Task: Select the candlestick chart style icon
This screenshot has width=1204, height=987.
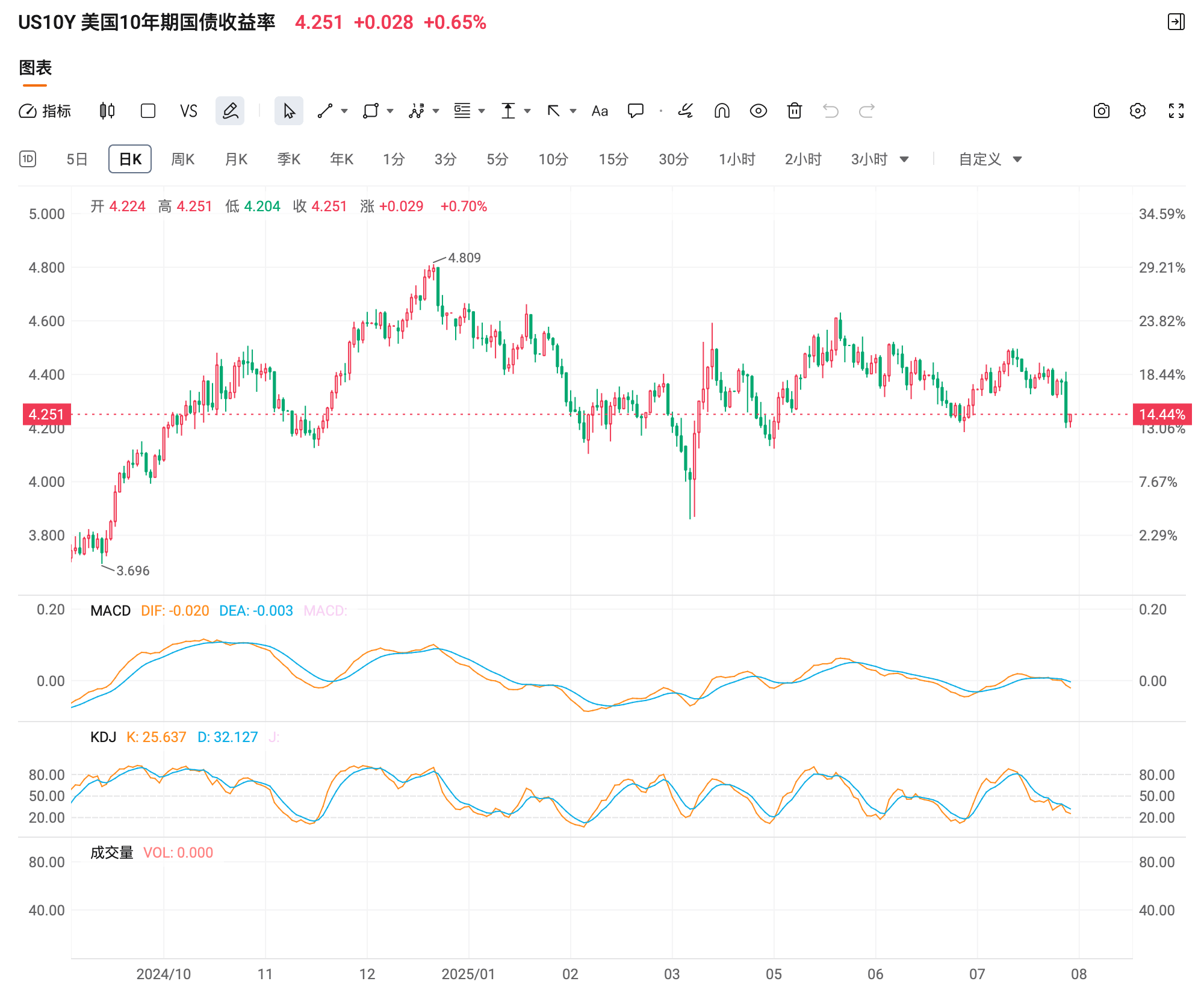Action: coord(106,111)
